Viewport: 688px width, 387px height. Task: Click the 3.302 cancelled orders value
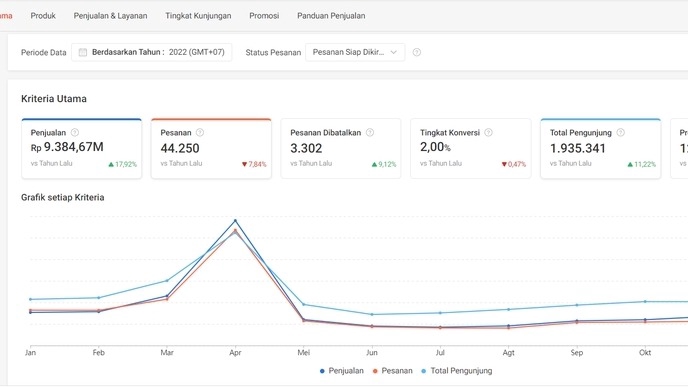[x=306, y=148]
